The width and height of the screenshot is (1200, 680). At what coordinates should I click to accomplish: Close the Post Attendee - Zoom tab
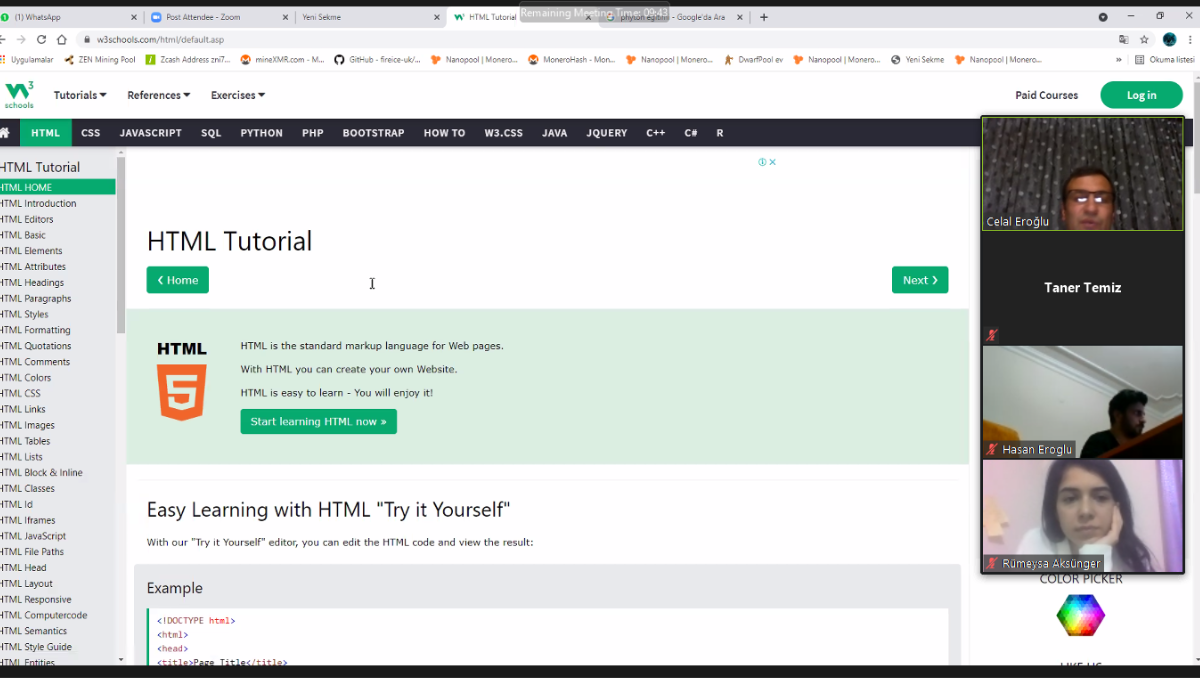pyautogui.click(x=286, y=17)
